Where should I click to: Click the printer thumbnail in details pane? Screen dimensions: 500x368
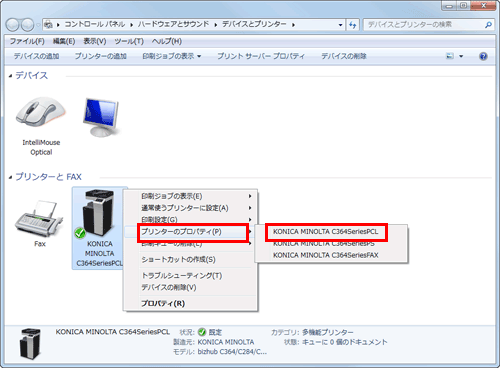pyautogui.click(x=30, y=344)
